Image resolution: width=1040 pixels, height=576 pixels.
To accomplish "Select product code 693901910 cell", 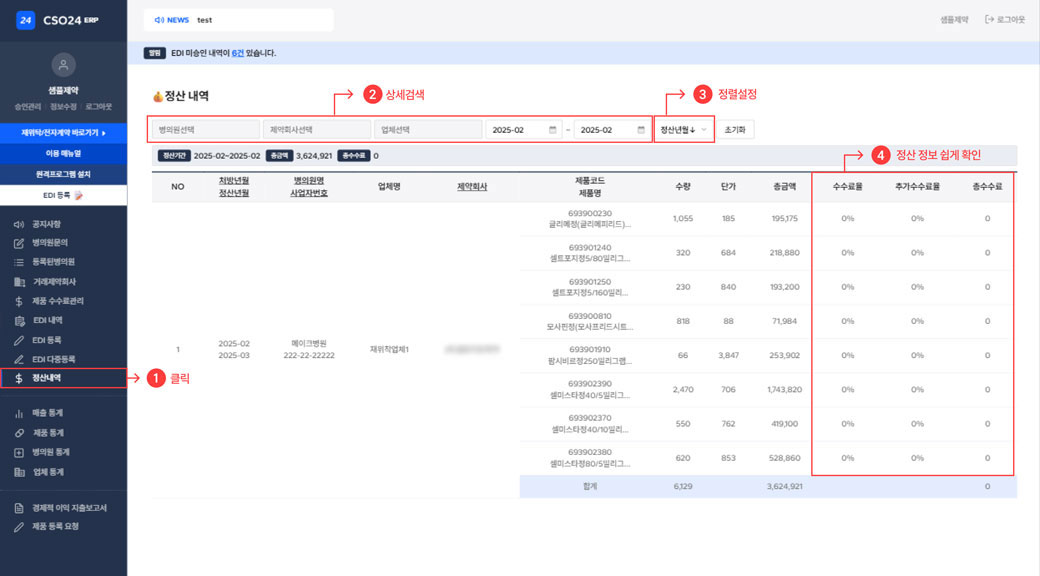I will click(x=590, y=350).
